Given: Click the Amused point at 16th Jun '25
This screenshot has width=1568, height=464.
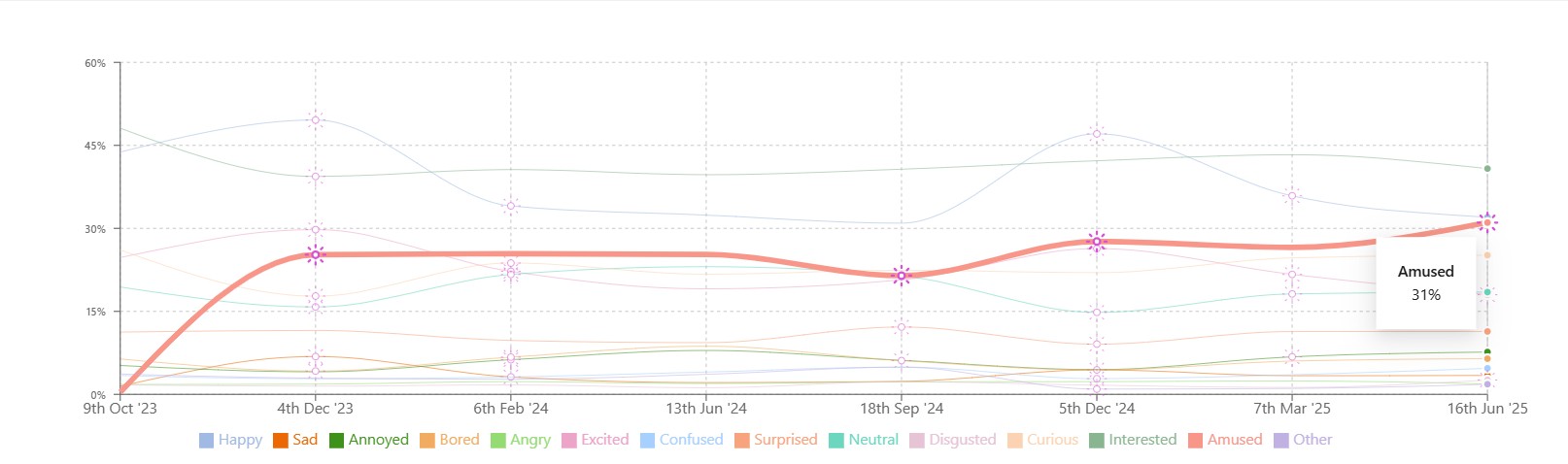Looking at the screenshot, I should point(1487,223).
